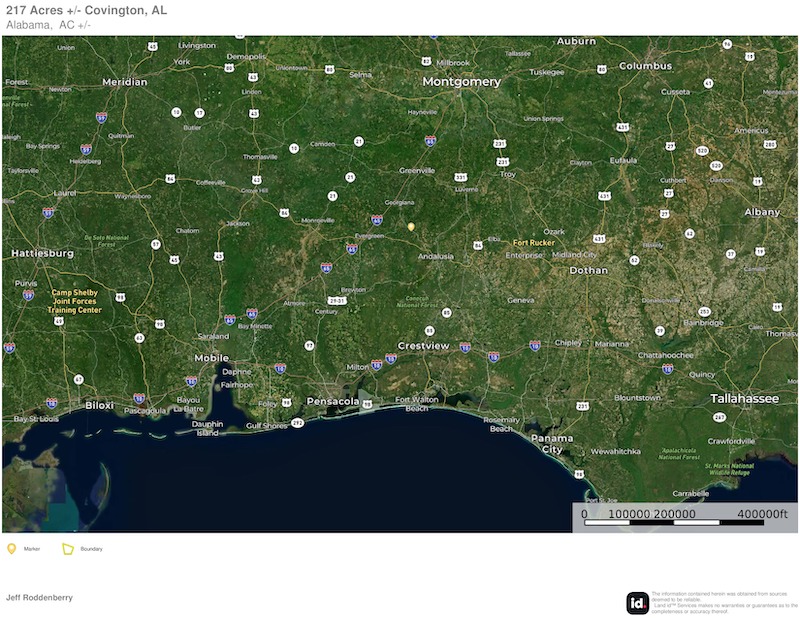
Task: Click the Mobile city label
Action: 211,357
